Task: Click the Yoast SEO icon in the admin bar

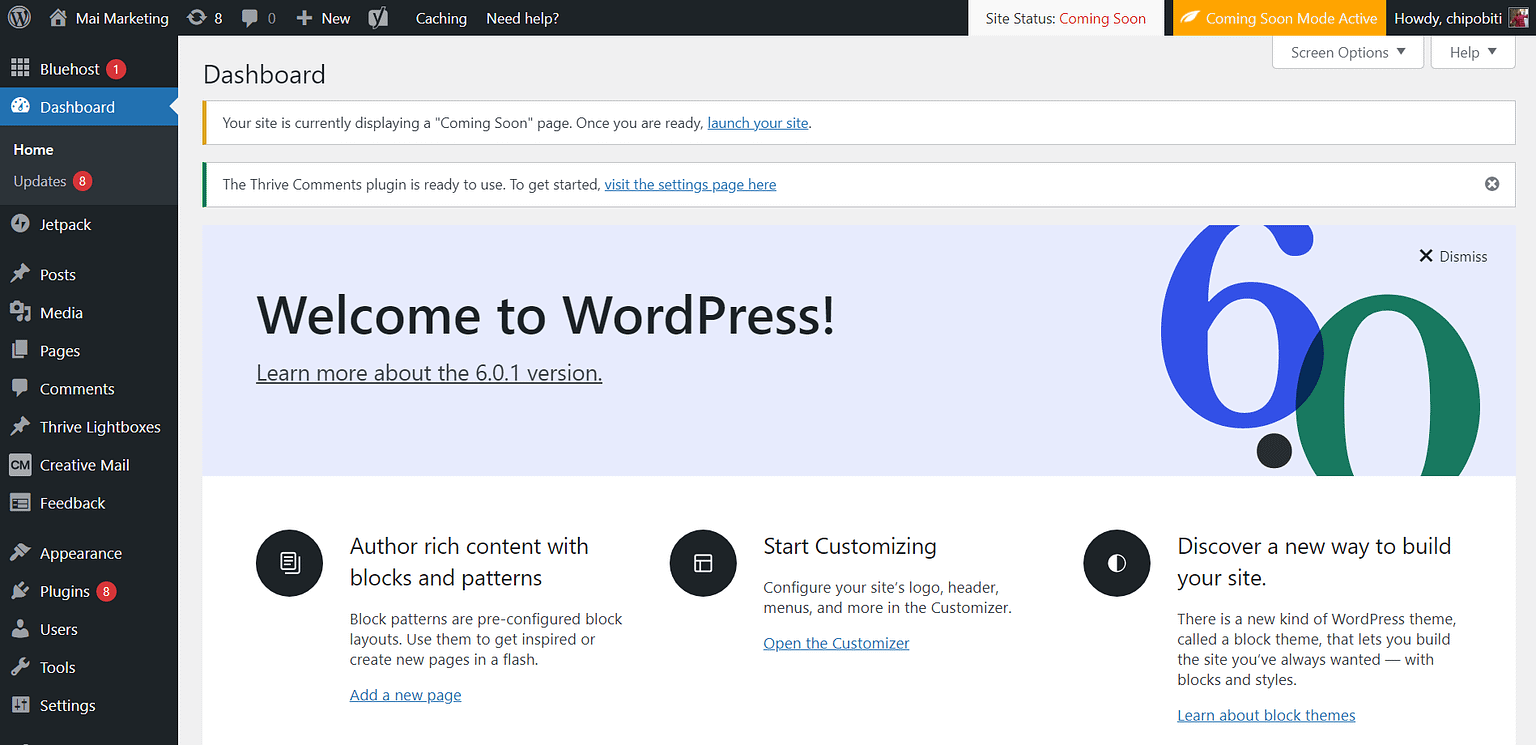Action: (378, 17)
